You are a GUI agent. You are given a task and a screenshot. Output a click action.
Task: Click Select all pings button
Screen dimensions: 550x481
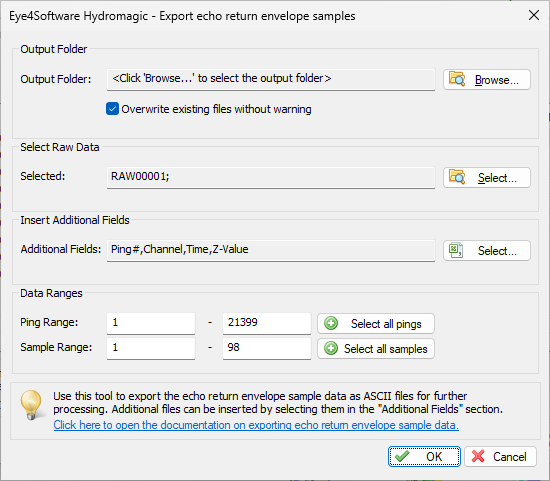click(x=376, y=323)
